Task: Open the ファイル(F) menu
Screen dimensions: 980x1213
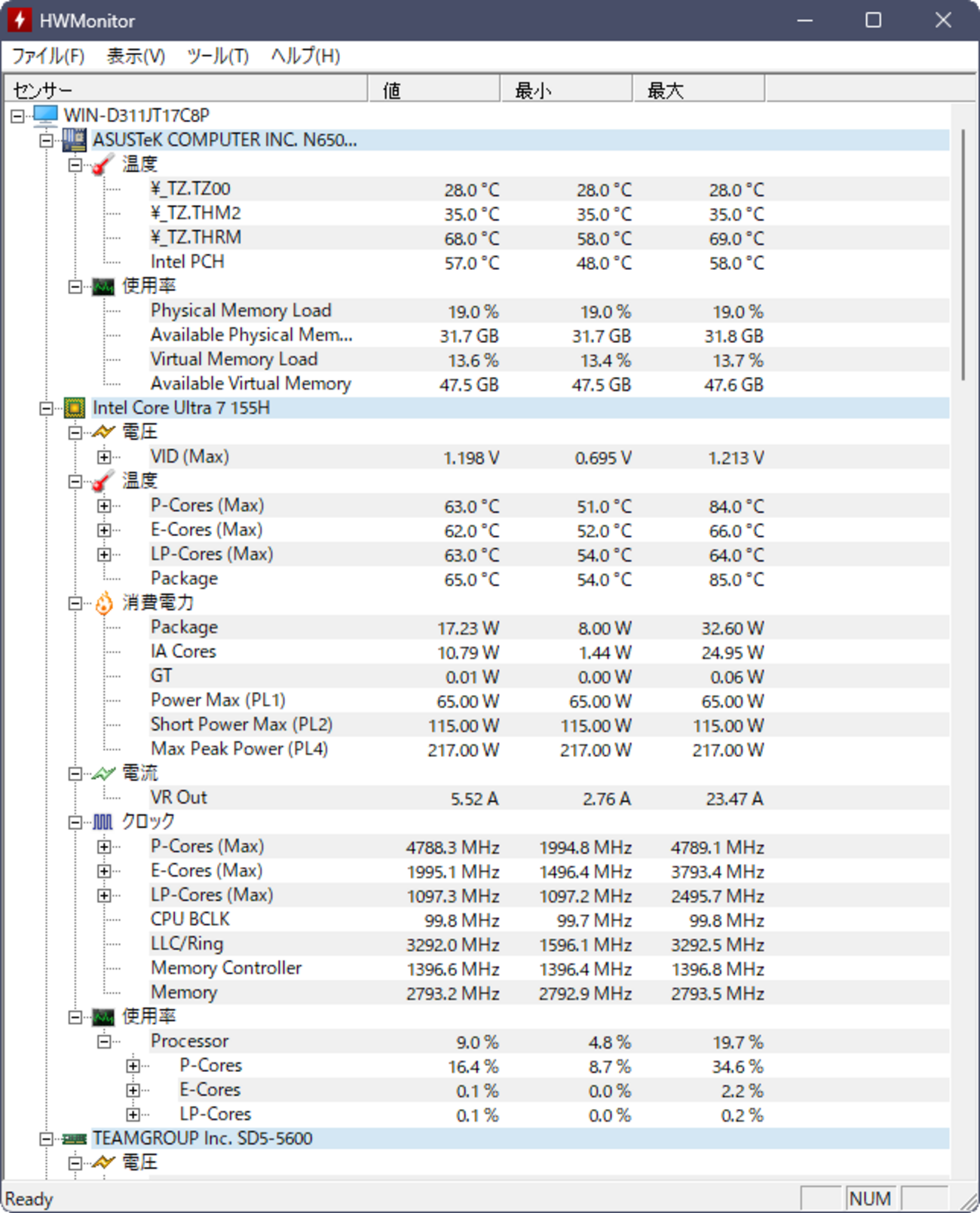Action: coord(48,57)
